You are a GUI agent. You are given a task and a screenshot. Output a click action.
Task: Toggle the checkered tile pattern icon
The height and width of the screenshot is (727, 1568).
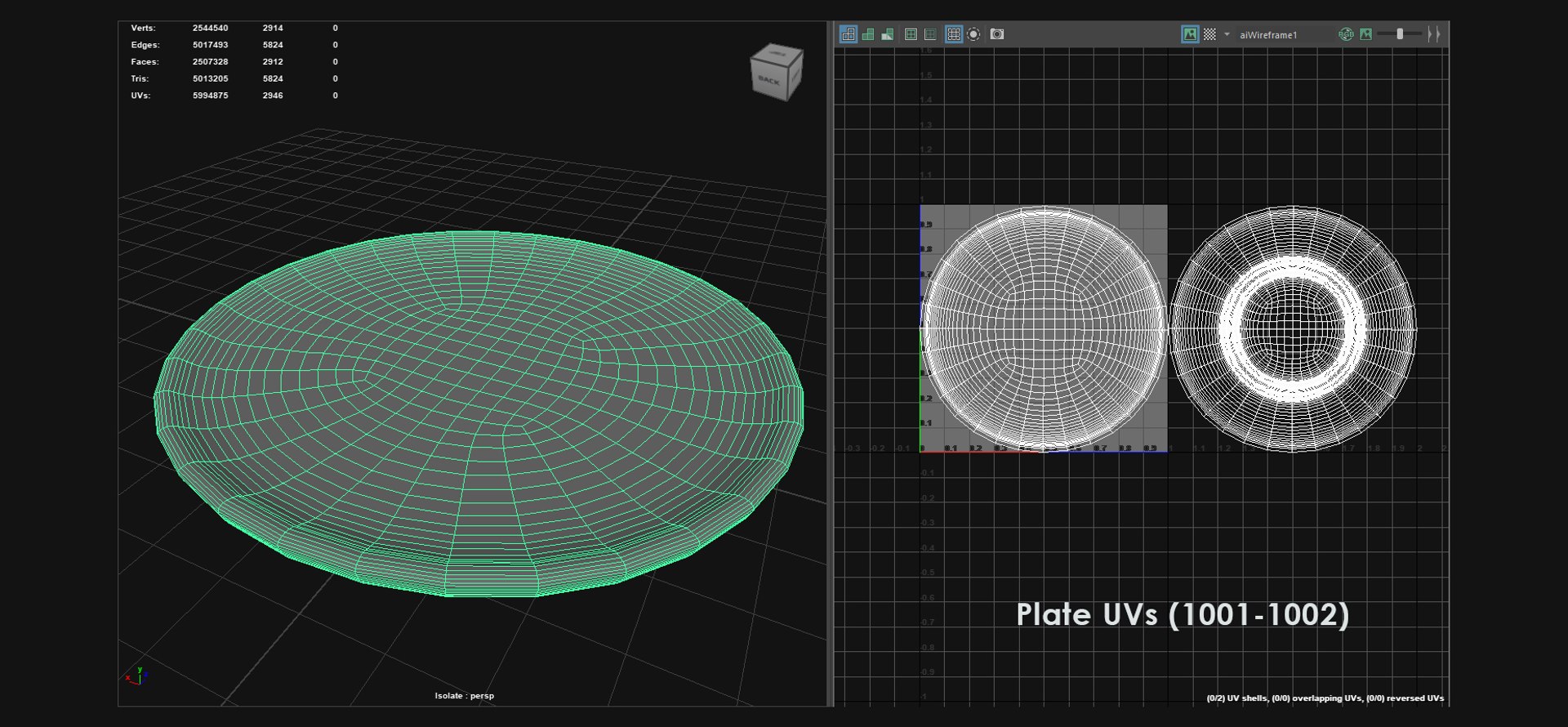pyautogui.click(x=1209, y=34)
